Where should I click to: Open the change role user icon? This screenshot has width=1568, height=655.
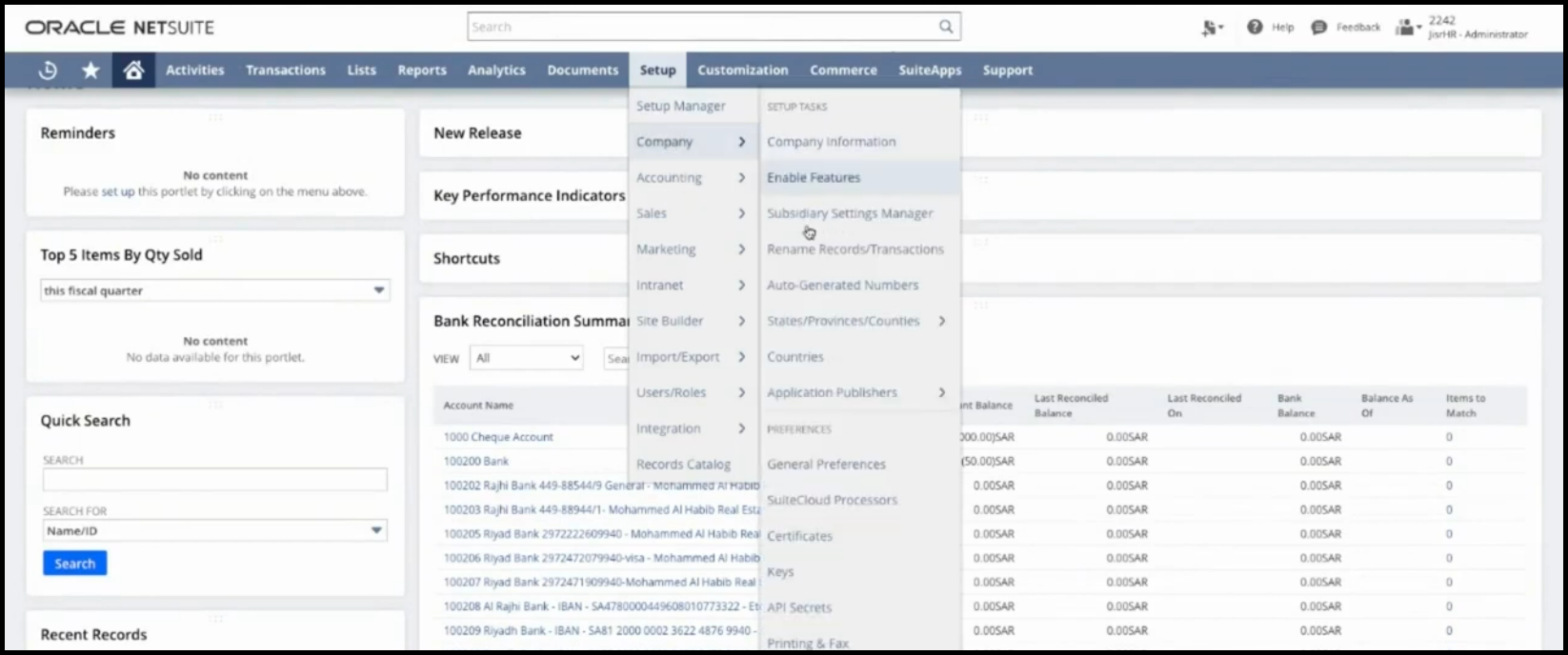1407,28
